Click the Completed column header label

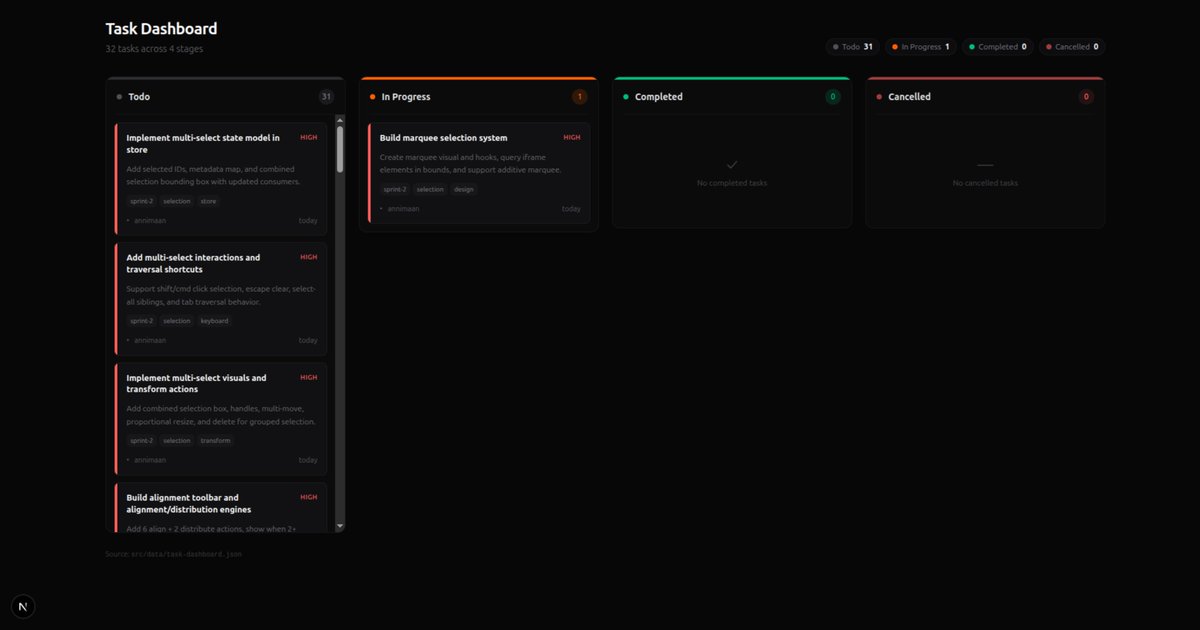(659, 97)
